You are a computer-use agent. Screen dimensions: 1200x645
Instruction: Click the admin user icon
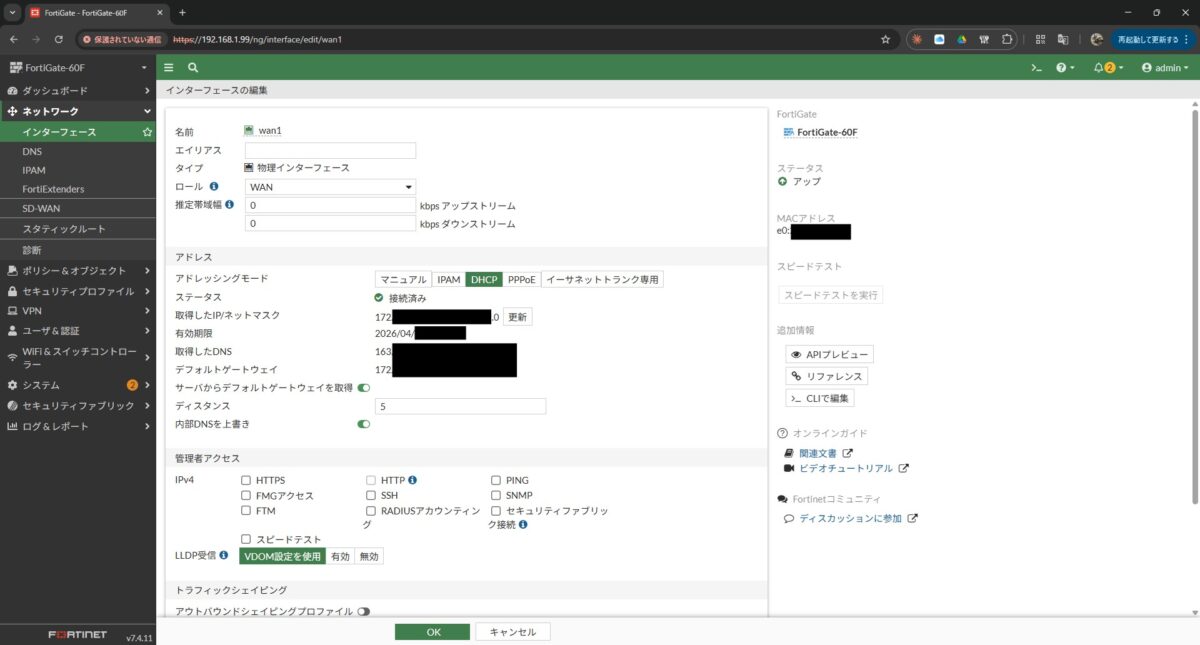click(x=1147, y=67)
